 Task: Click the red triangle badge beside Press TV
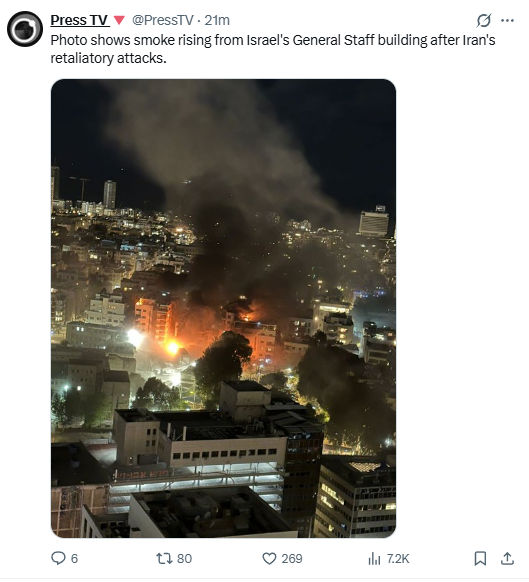pyautogui.click(x=119, y=20)
